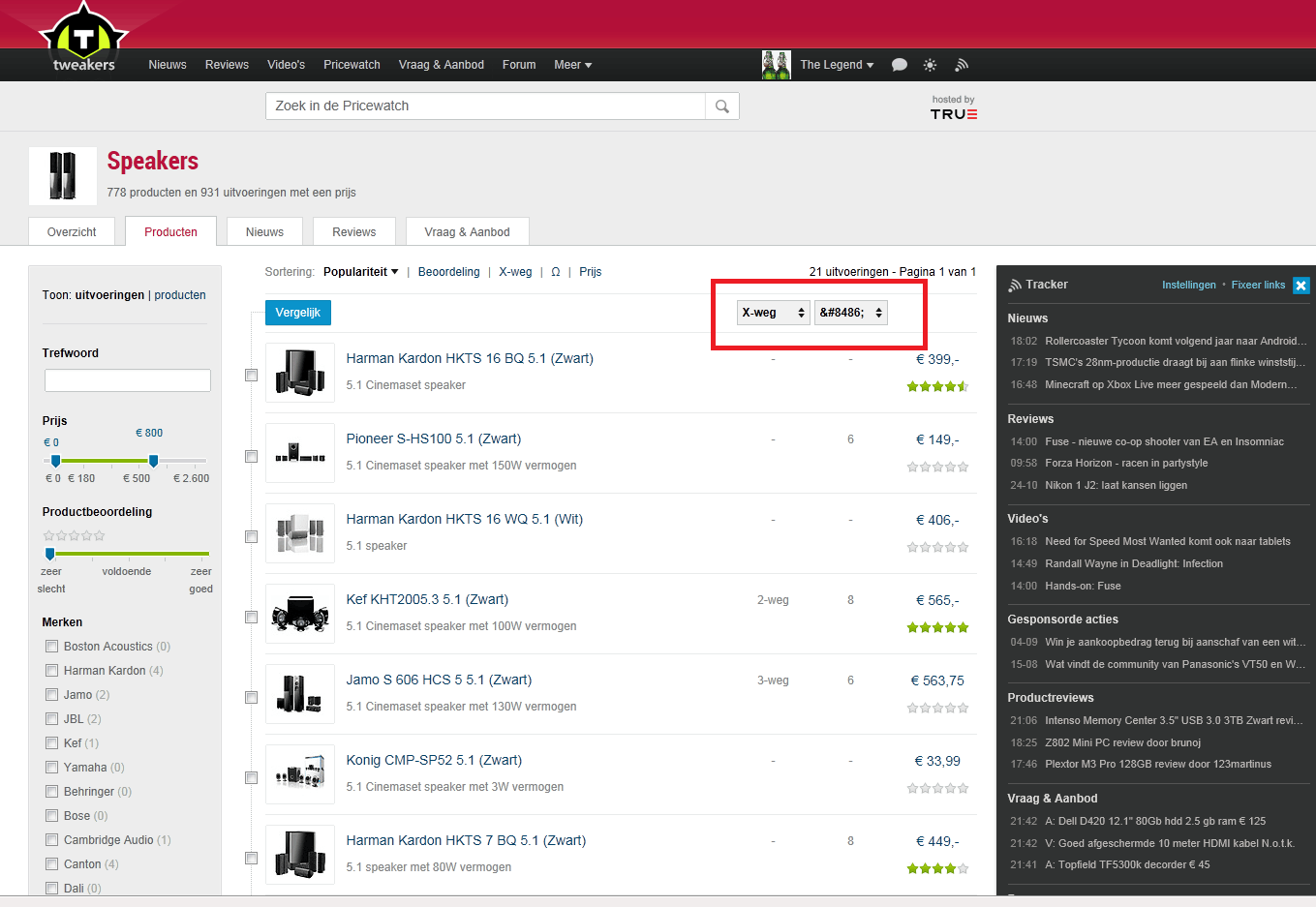Switch to the Reviews tab below Speakers
The width and height of the screenshot is (1316, 907).
(x=353, y=232)
